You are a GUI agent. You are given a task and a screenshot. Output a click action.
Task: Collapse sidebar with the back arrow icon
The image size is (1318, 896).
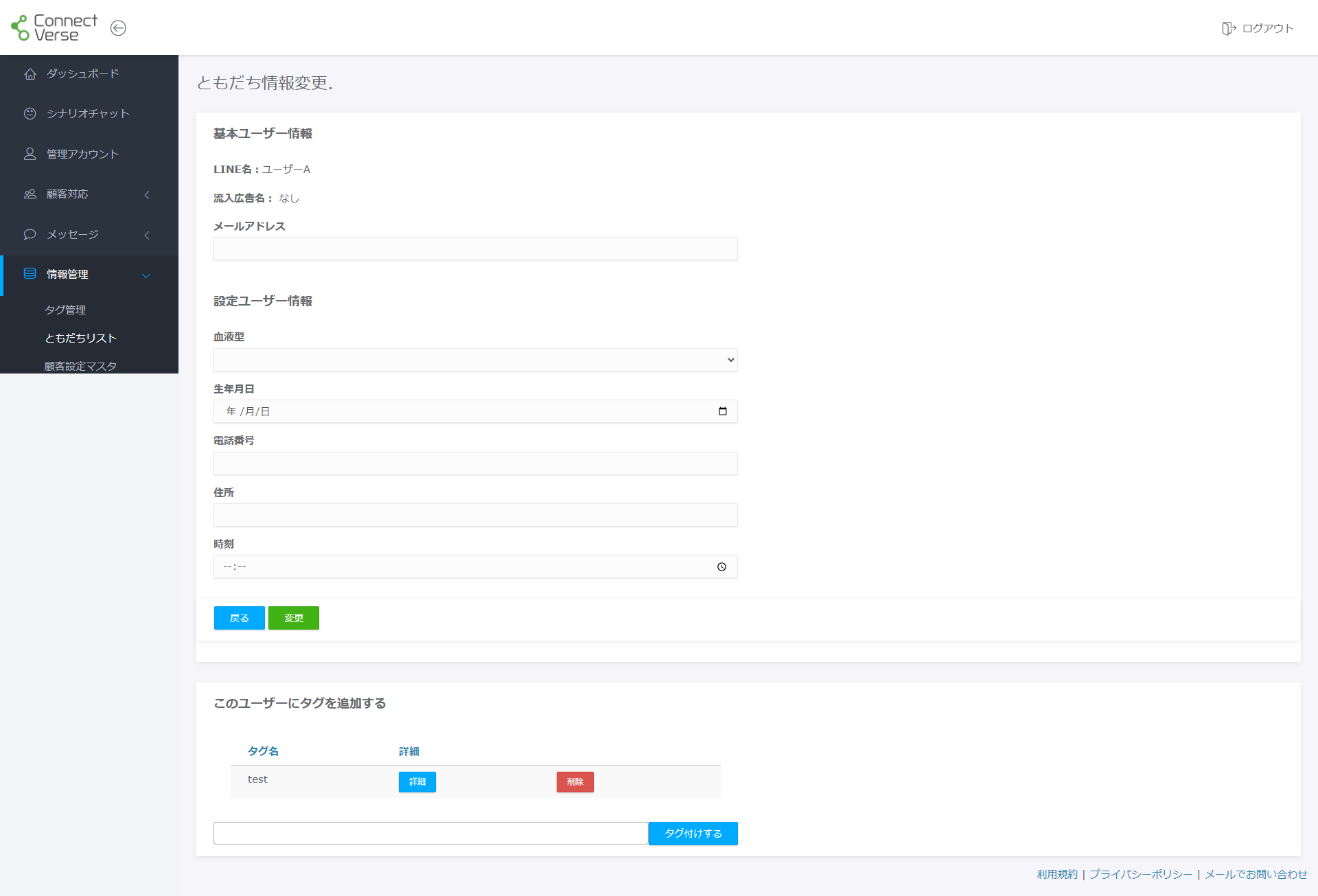pyautogui.click(x=118, y=28)
